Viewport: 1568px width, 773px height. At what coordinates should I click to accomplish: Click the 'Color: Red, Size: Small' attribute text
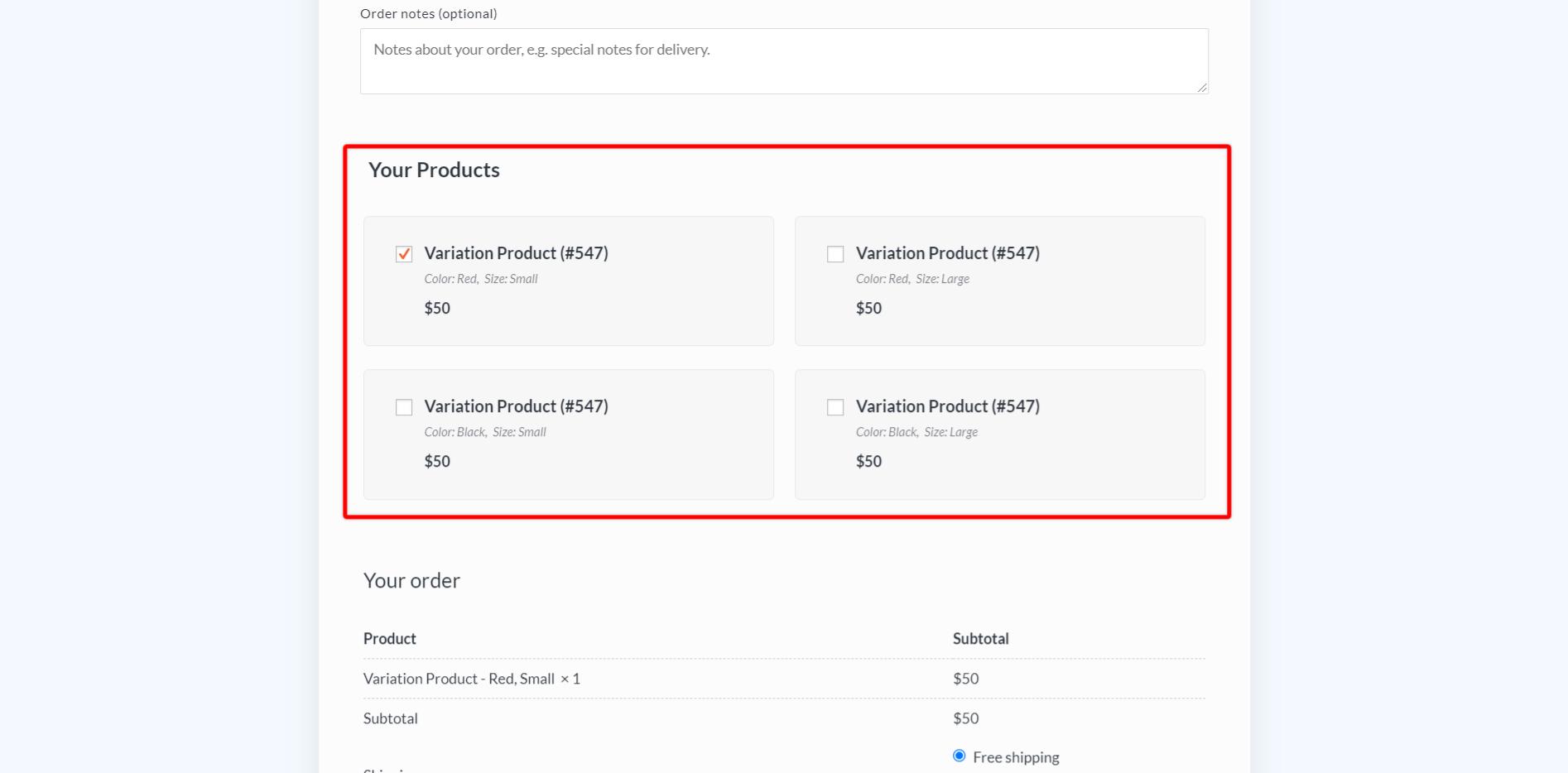pyautogui.click(x=481, y=279)
